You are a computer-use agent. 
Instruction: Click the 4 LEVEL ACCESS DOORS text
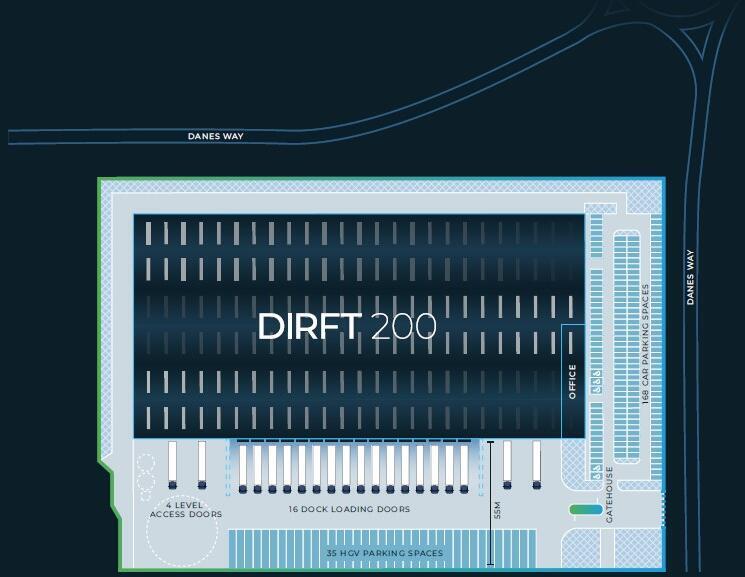tap(186, 510)
